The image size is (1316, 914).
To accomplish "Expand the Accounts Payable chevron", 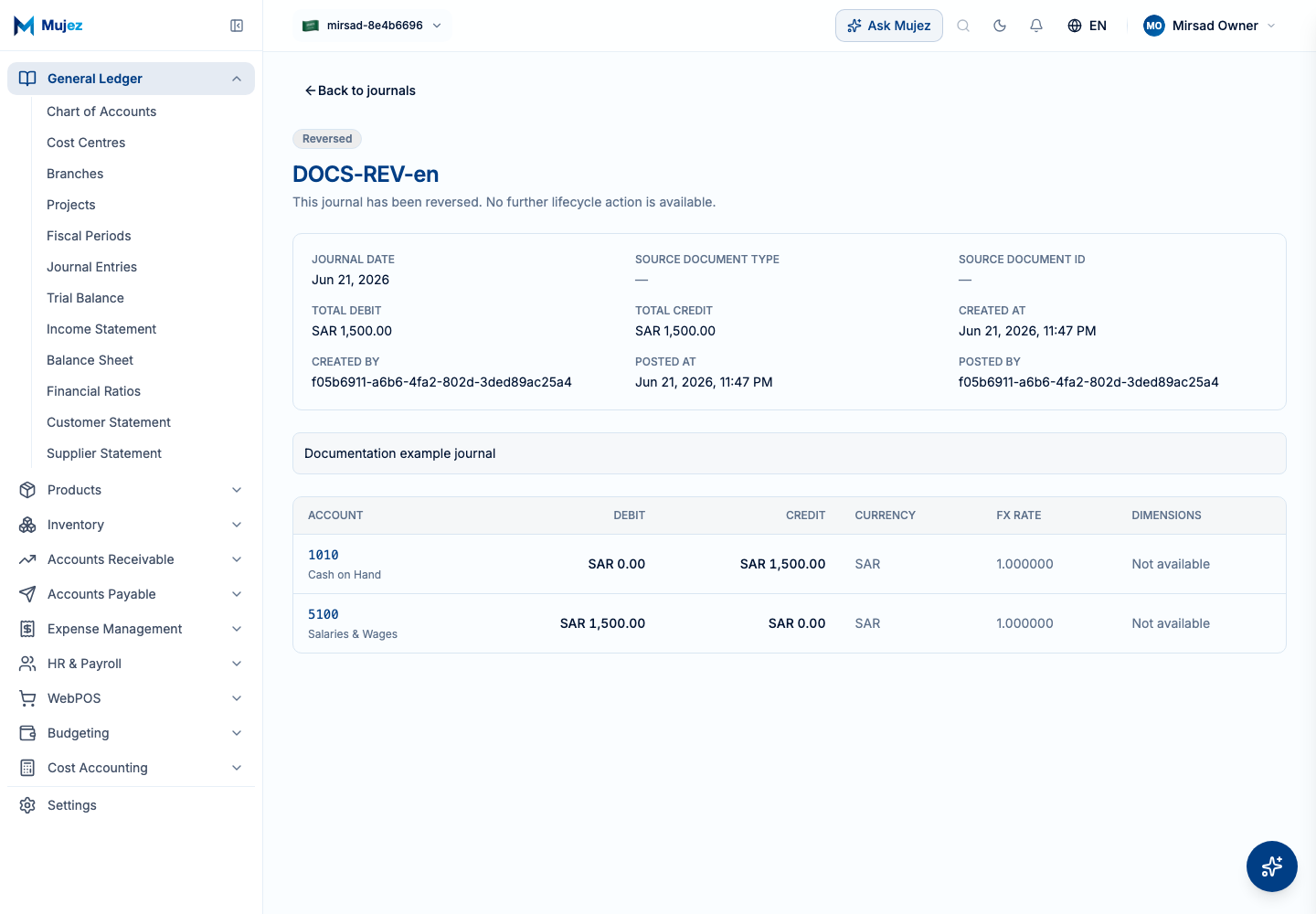I will coord(237,594).
